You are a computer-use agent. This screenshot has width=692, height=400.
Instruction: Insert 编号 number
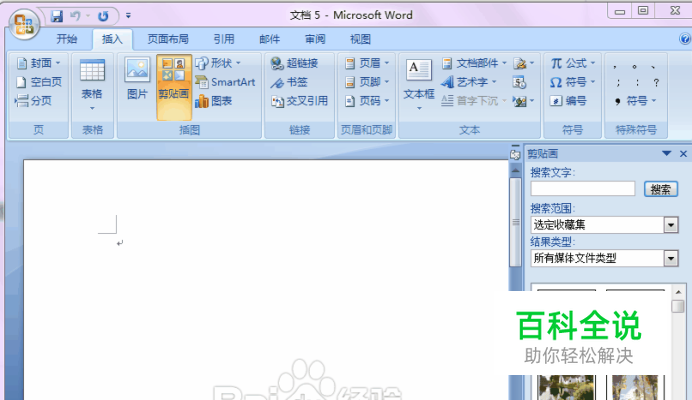click(x=568, y=101)
